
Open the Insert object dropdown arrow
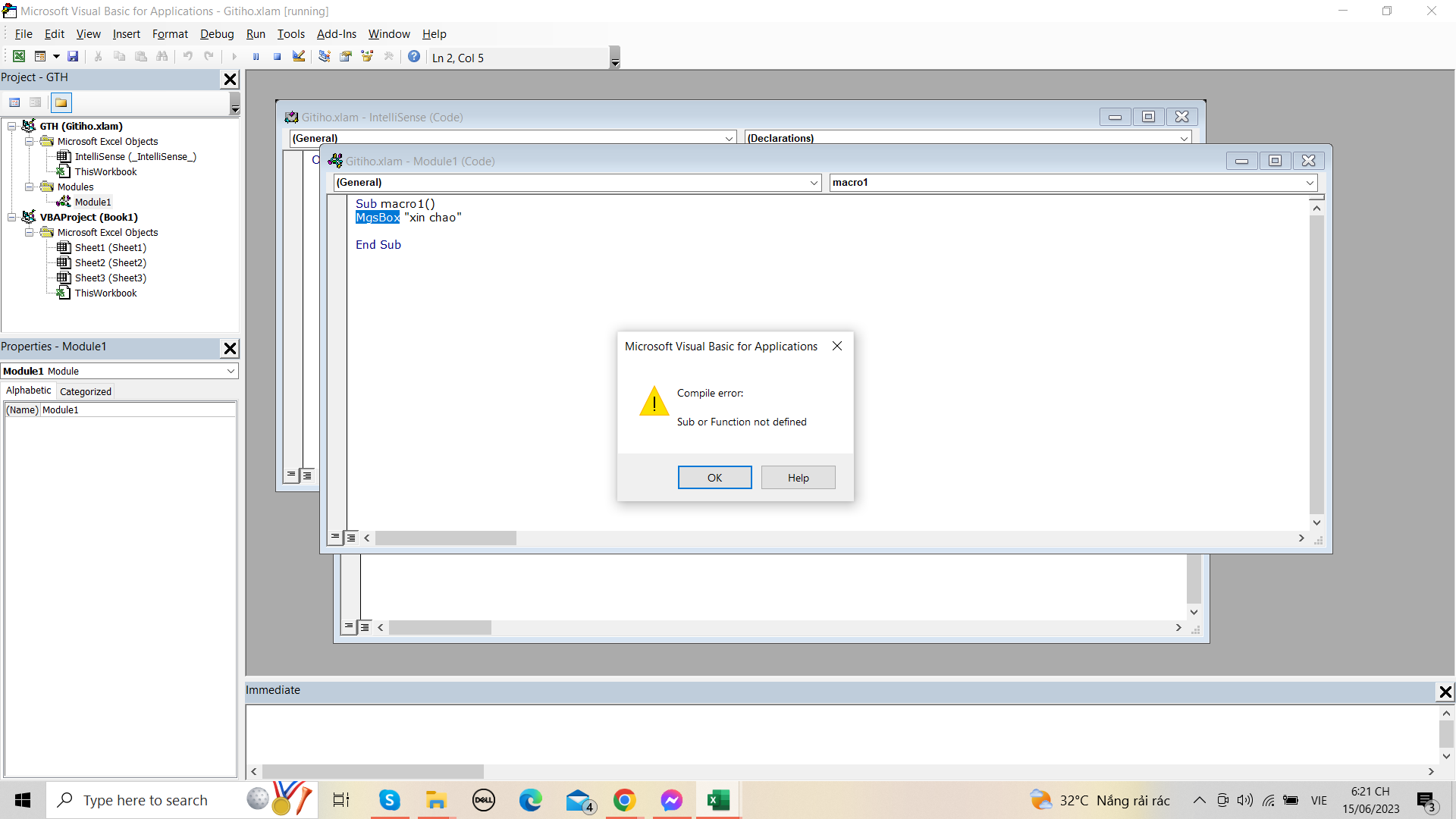point(56,57)
